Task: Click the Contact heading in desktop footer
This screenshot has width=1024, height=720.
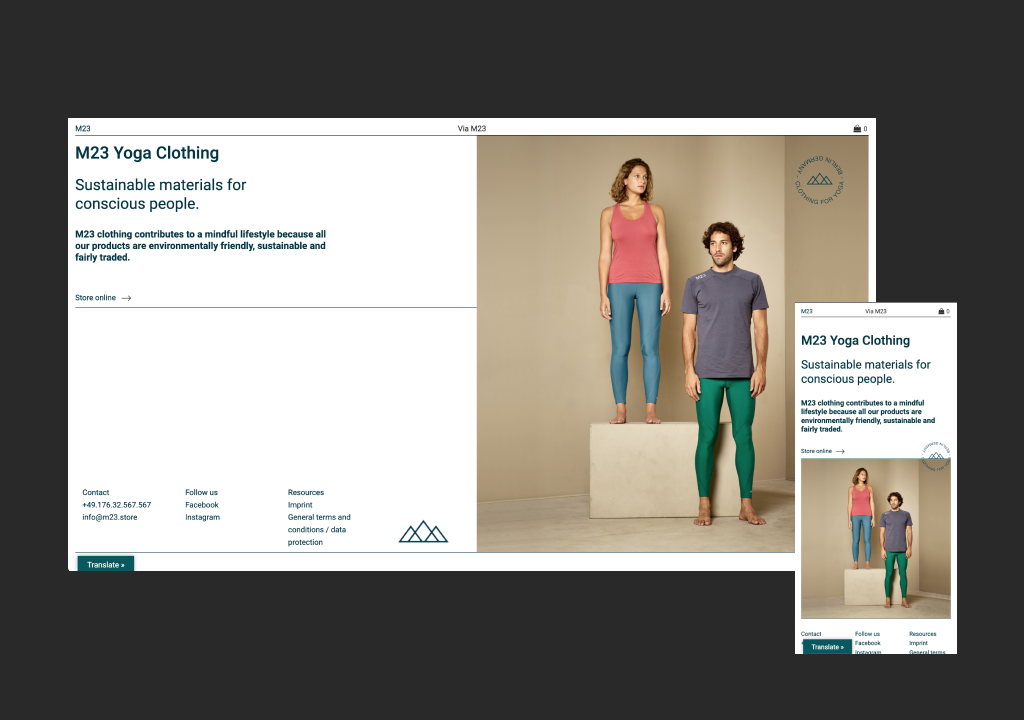Action: click(x=95, y=493)
